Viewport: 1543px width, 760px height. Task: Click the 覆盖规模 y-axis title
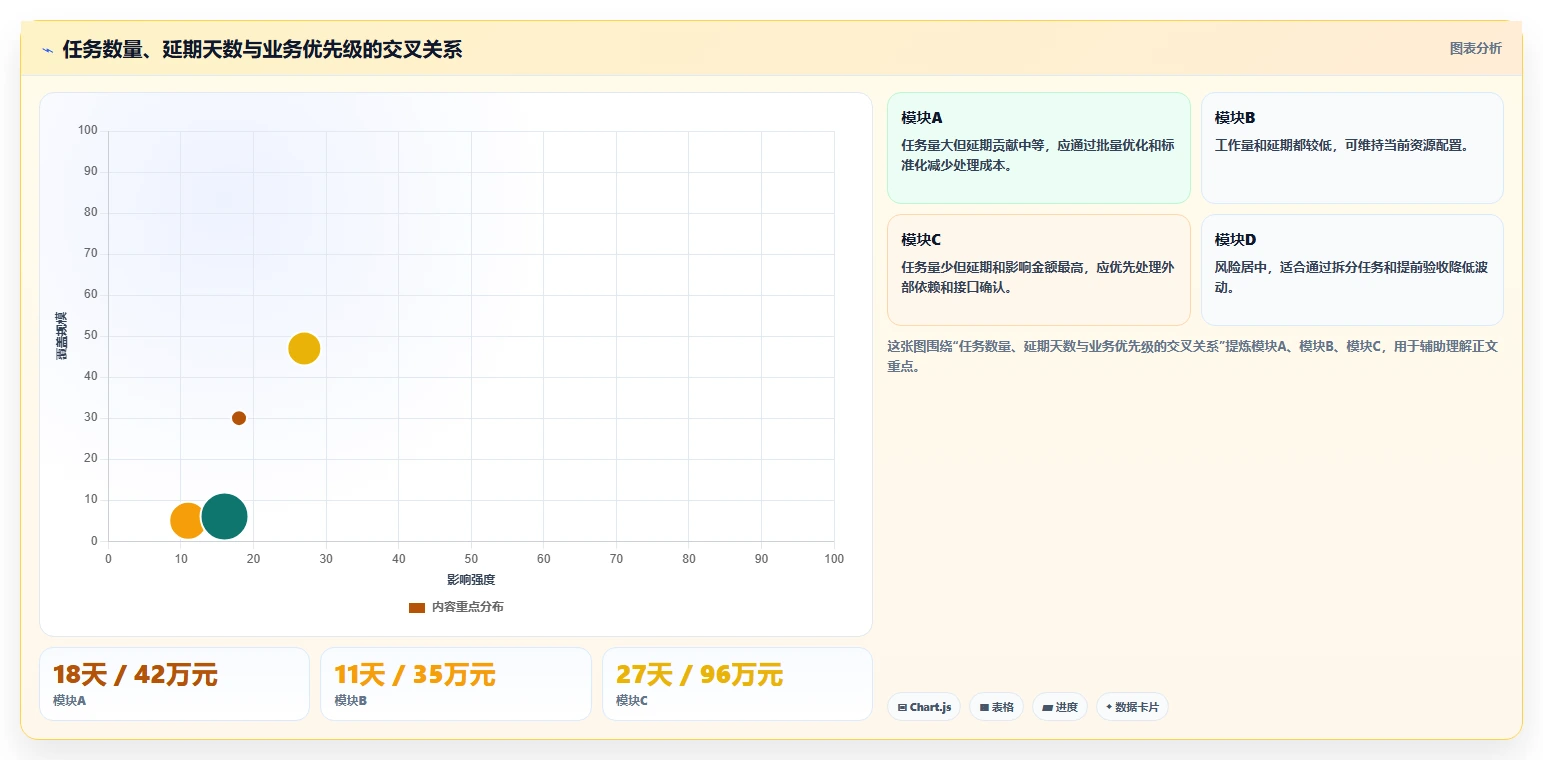coord(62,336)
